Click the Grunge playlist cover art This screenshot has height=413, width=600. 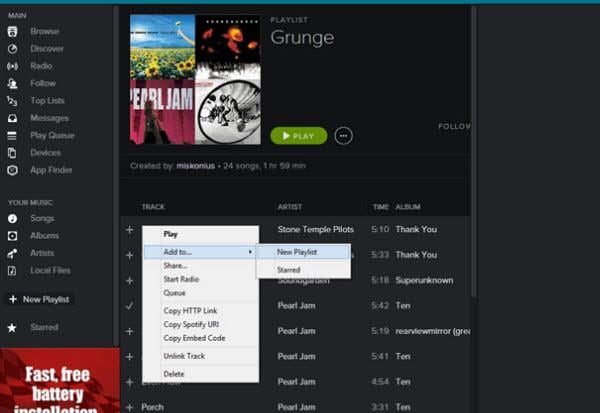[195, 80]
